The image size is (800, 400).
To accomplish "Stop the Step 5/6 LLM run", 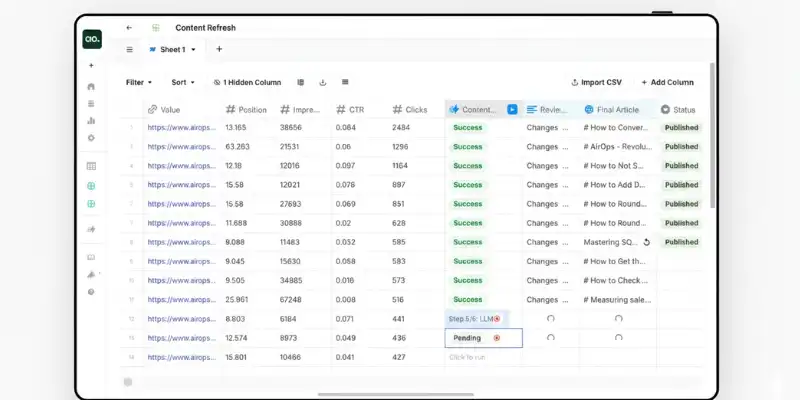I will (497, 319).
